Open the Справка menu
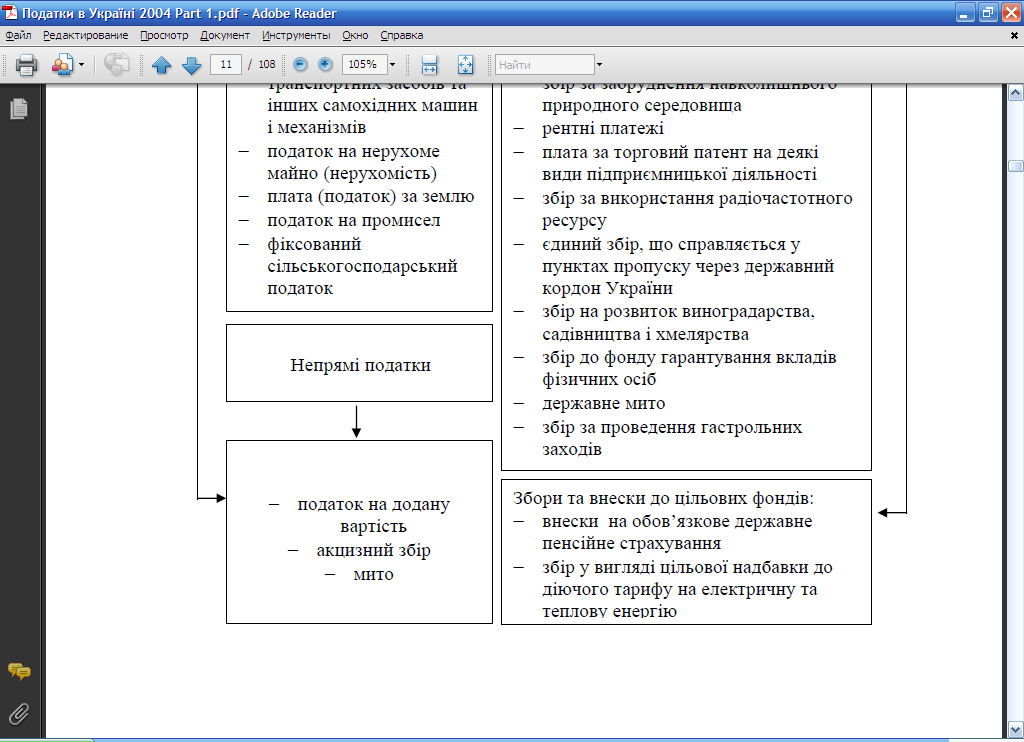Image resolution: width=1024 pixels, height=742 pixels. (402, 35)
